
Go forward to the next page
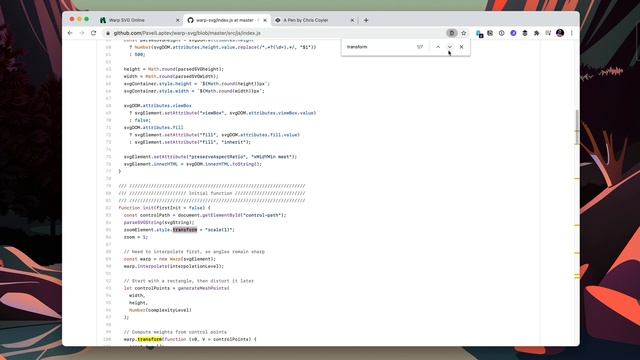[82, 33]
